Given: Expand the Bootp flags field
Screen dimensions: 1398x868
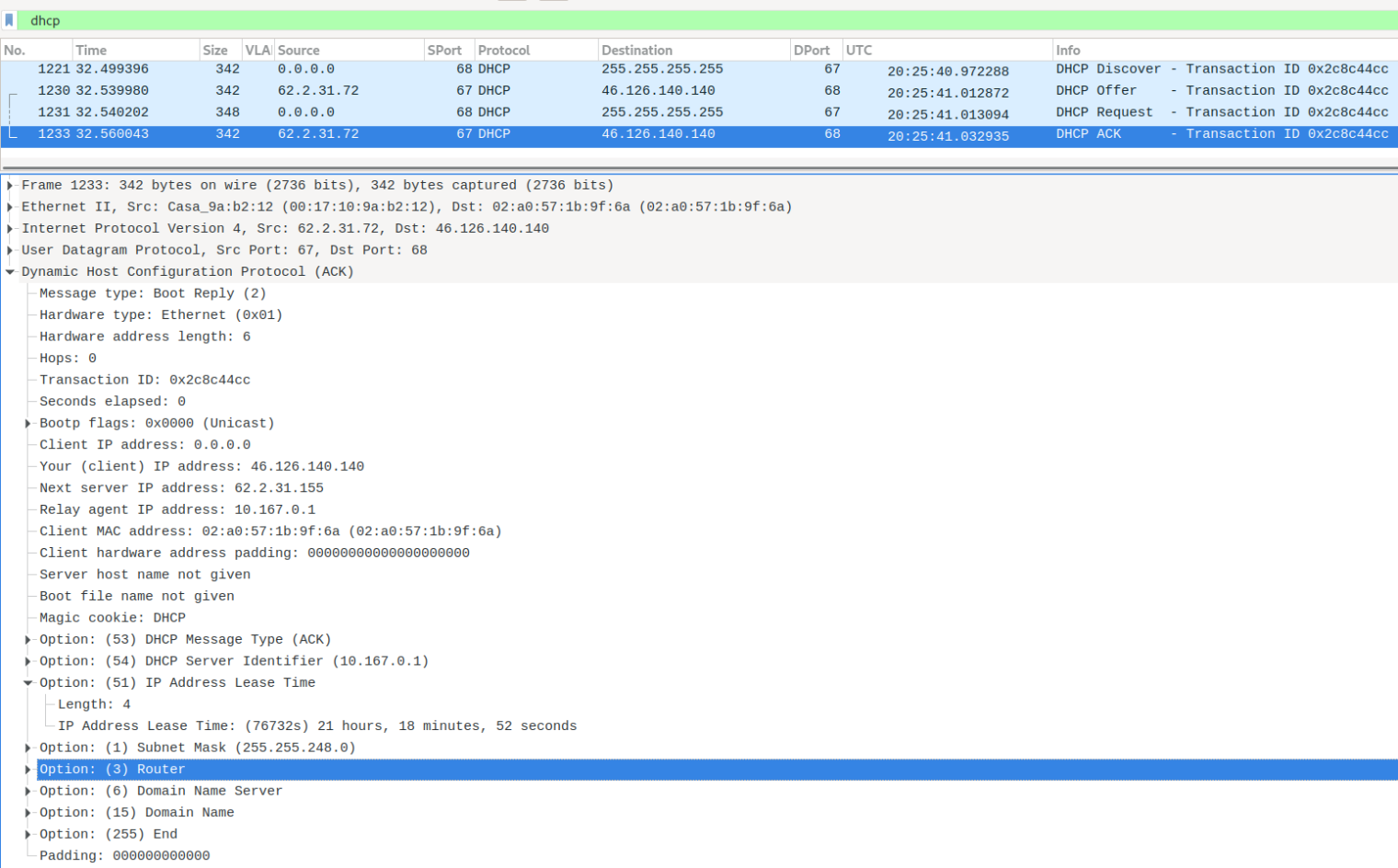Looking at the screenshot, I should pyautogui.click(x=28, y=424).
